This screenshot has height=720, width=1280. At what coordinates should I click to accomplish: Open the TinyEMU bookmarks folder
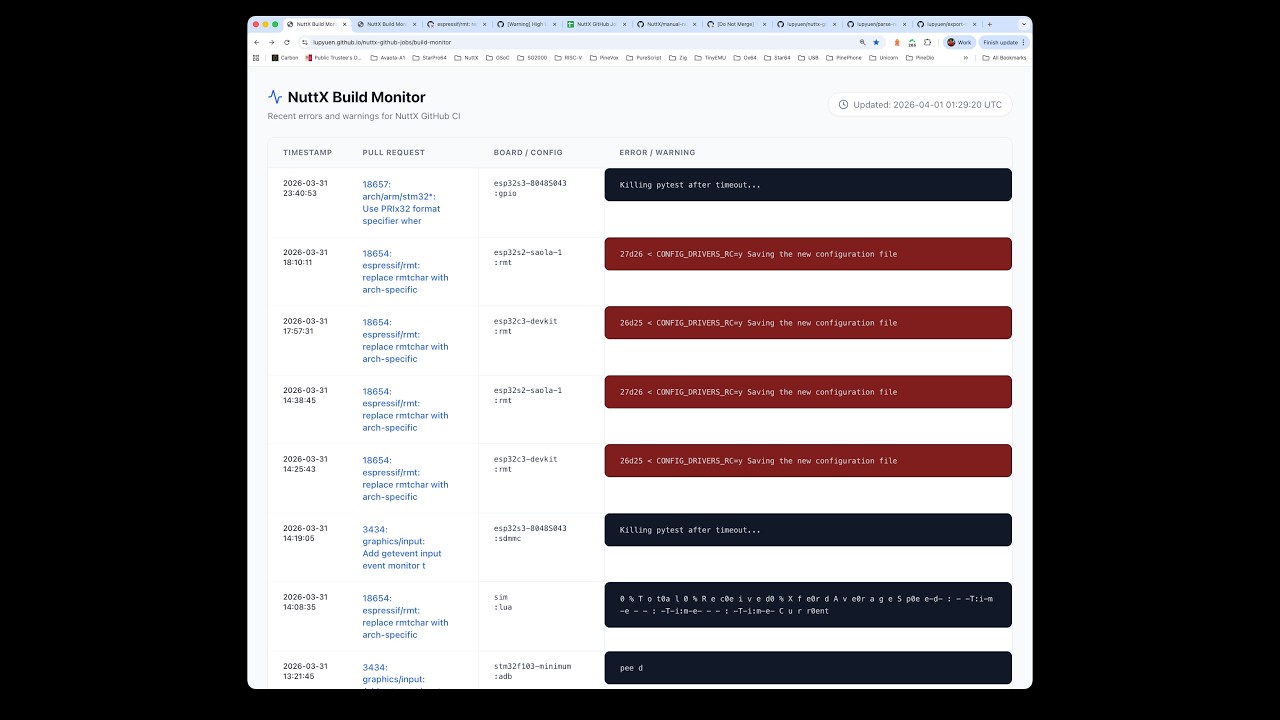[x=710, y=58]
